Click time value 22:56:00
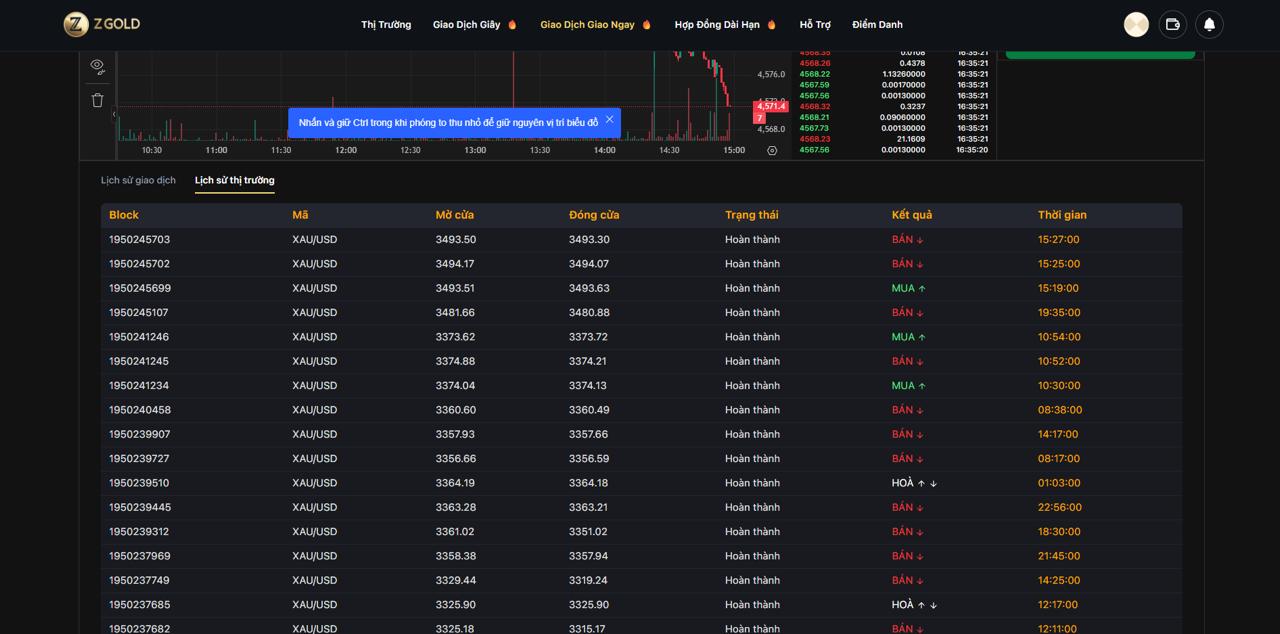 click(1060, 508)
